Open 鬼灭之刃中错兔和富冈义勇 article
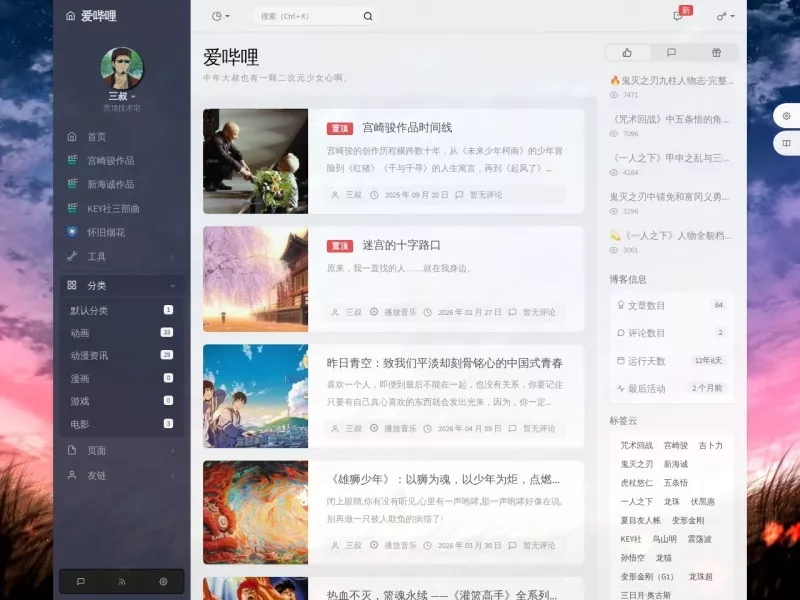This screenshot has height=600, width=800. point(669,197)
